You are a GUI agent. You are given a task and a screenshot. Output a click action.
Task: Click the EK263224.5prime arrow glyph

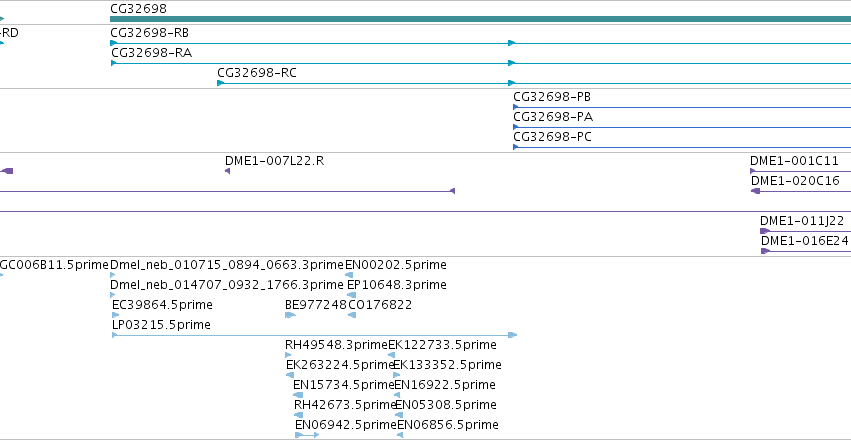coord(290,375)
